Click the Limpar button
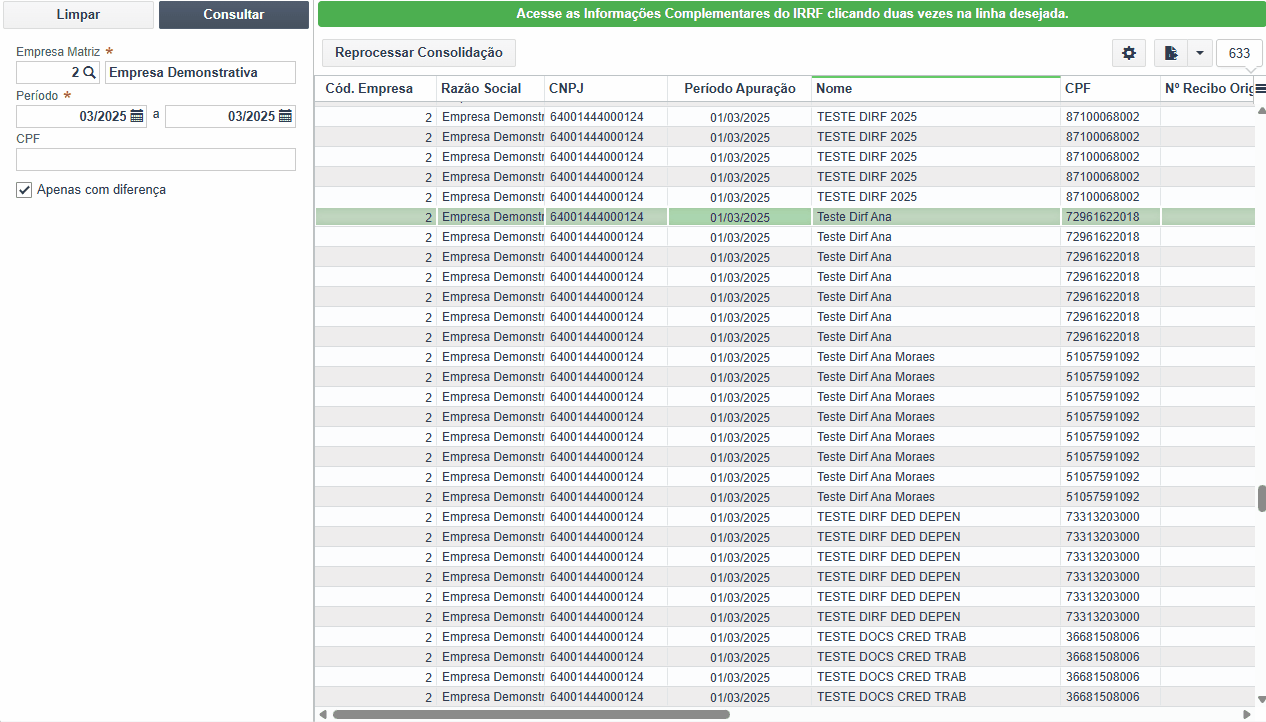The image size is (1266, 722). [x=78, y=15]
